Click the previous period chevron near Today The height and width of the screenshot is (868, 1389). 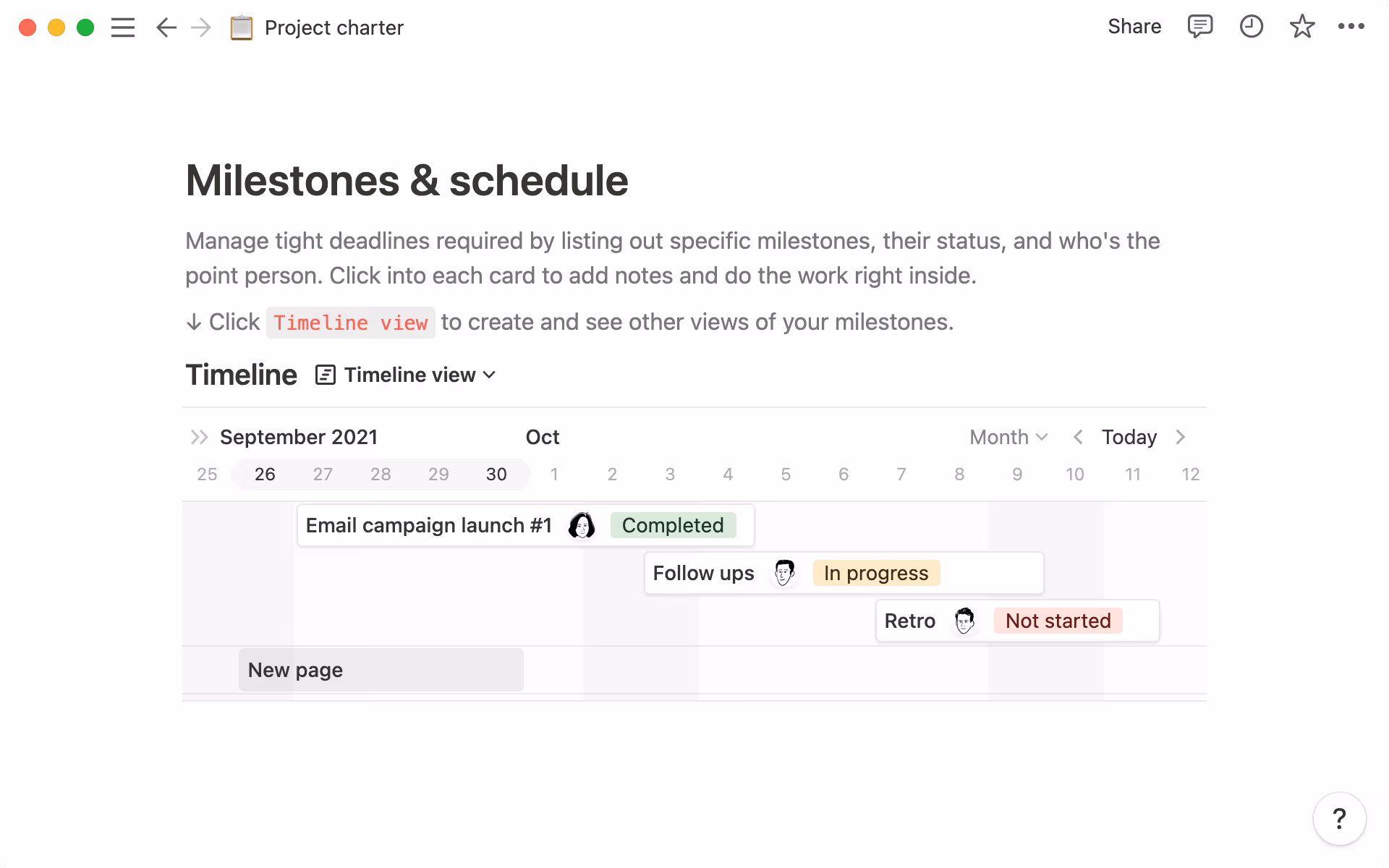point(1077,437)
